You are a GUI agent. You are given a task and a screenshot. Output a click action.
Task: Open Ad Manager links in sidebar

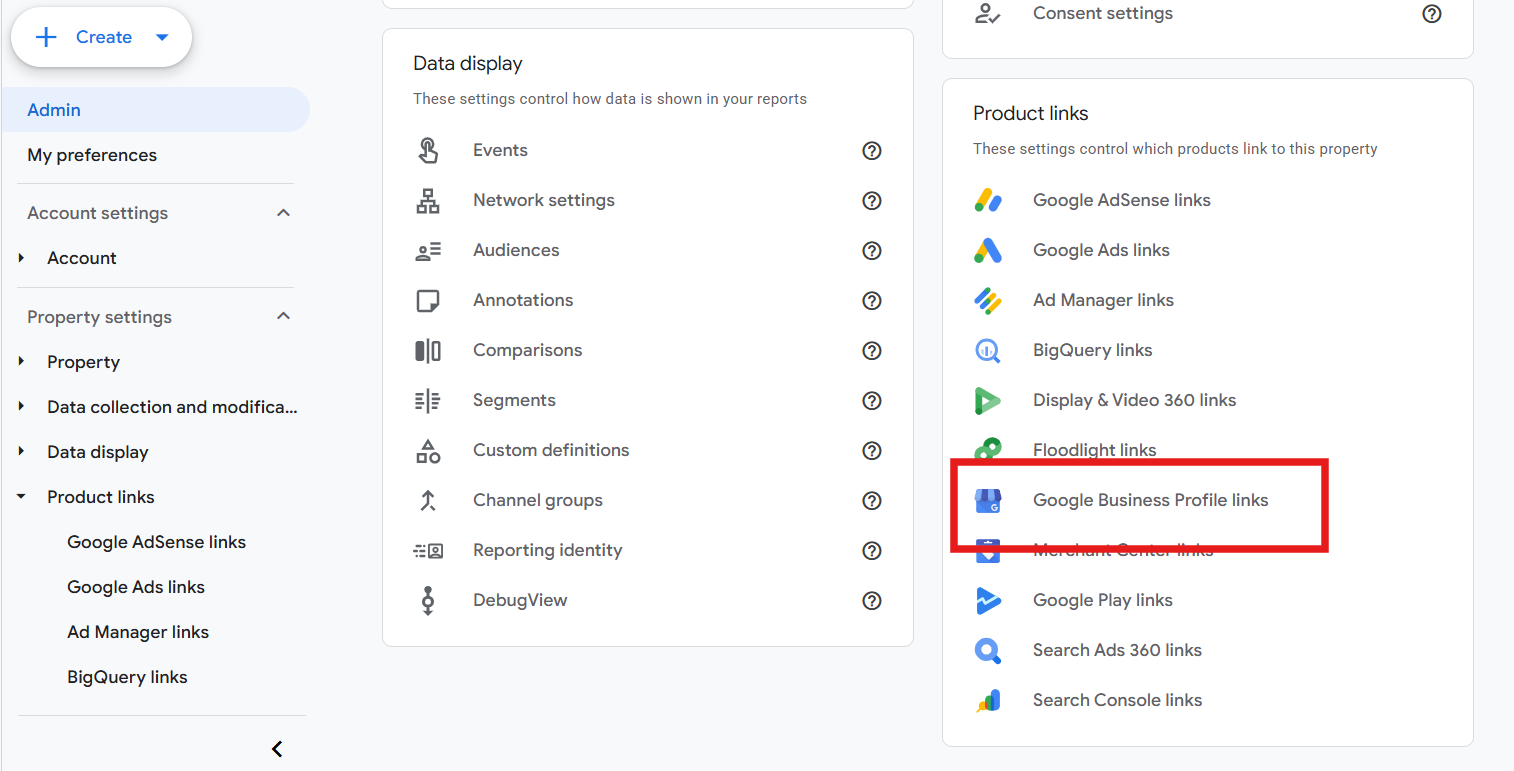point(138,632)
